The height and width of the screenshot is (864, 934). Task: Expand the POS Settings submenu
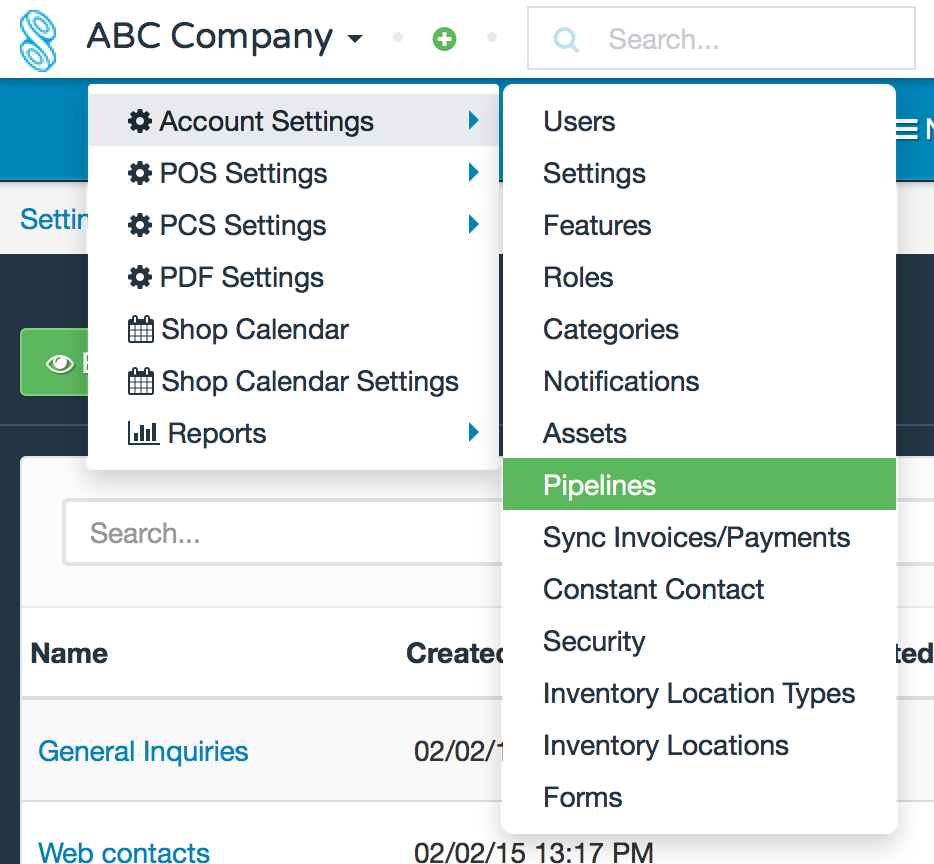pos(245,172)
